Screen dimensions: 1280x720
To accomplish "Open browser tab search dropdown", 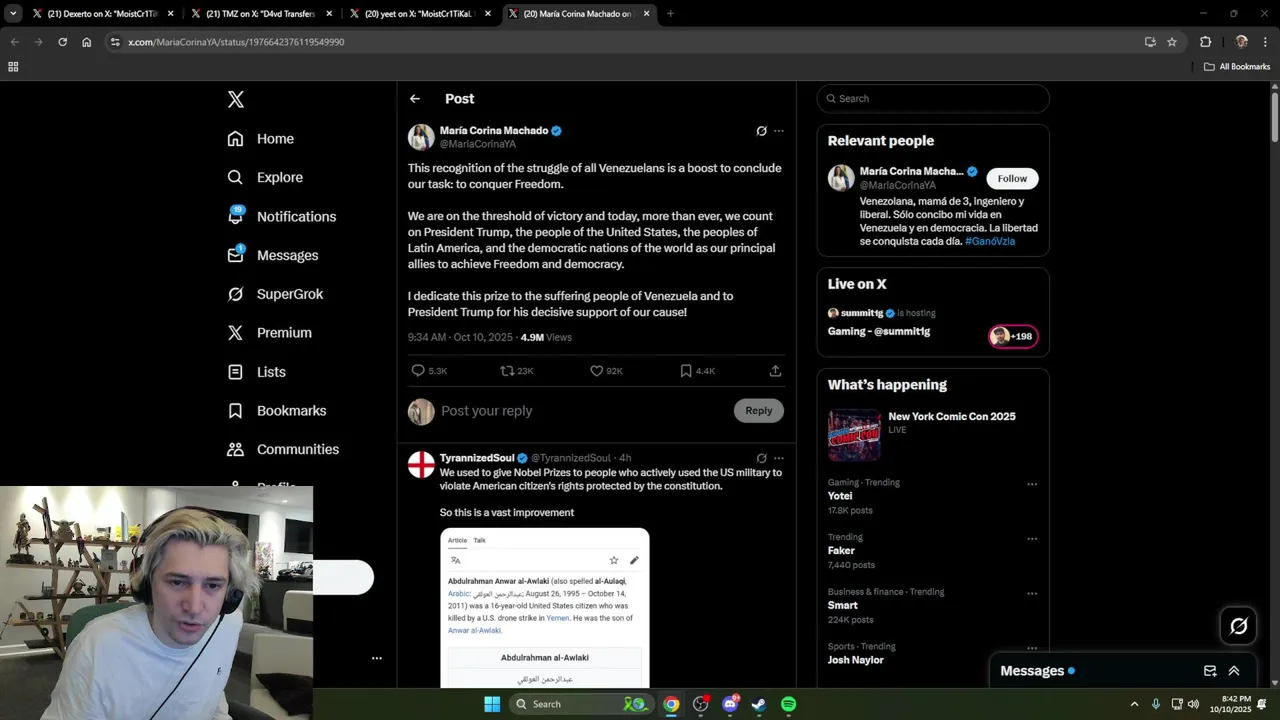I will coord(13,14).
